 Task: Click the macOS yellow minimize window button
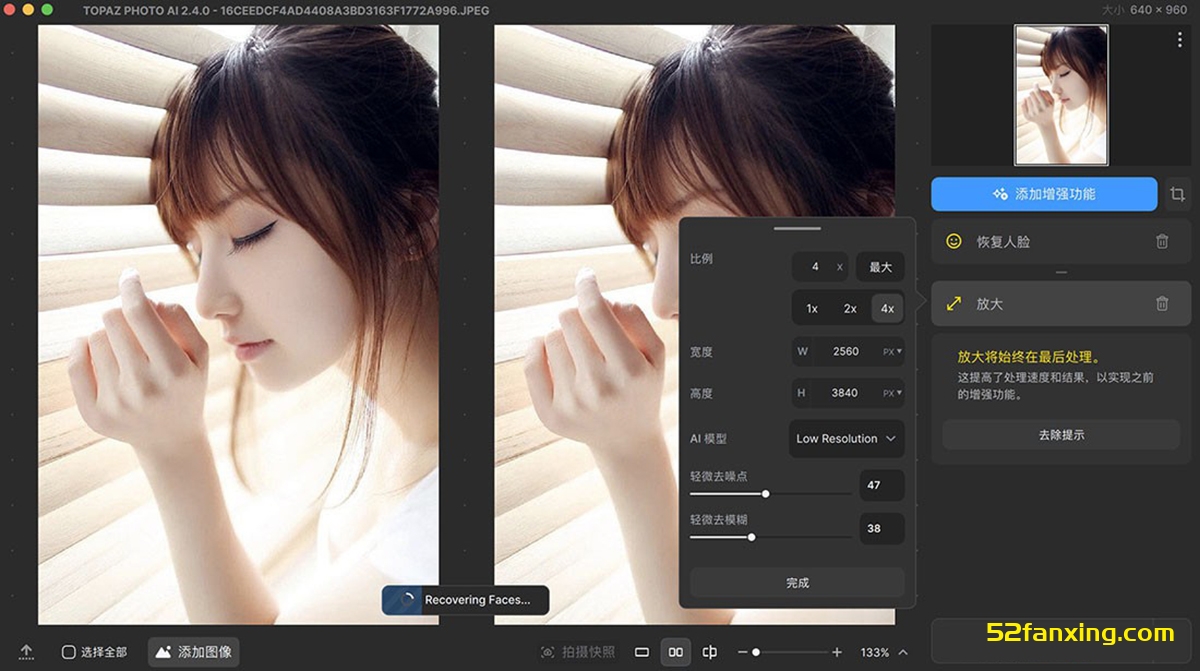[28, 9]
